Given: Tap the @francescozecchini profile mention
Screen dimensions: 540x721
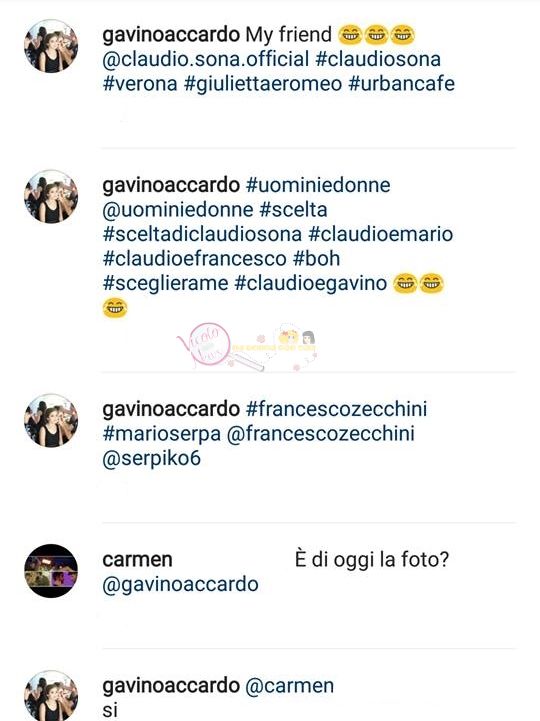Looking at the screenshot, I should (321, 434).
